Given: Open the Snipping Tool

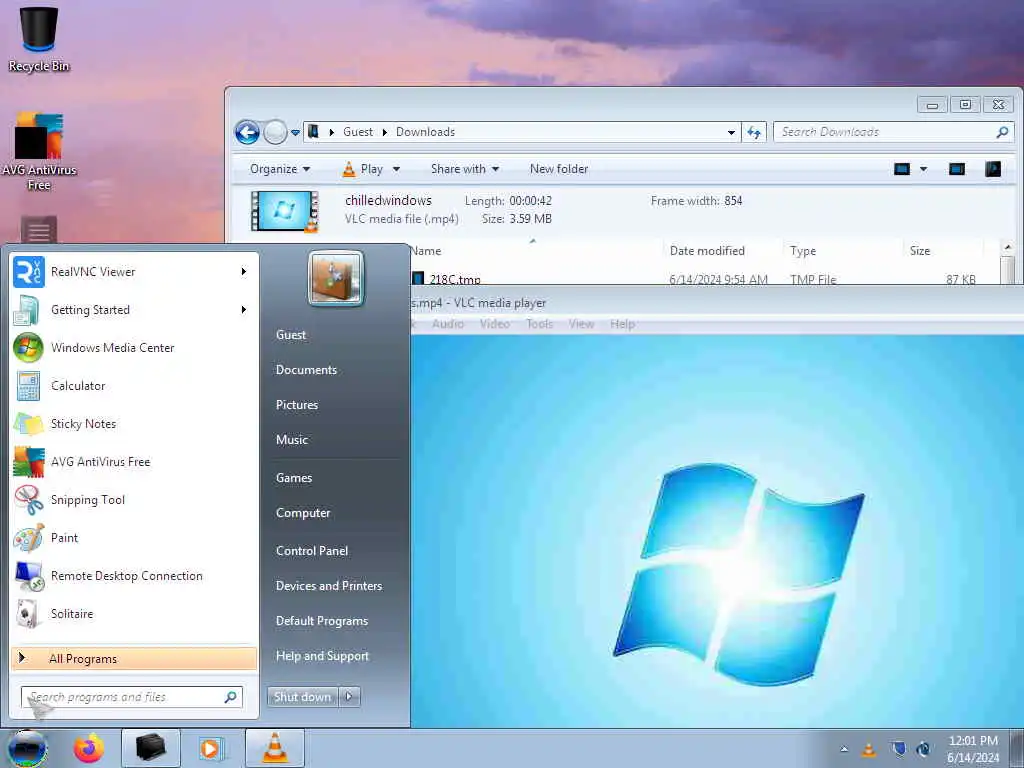Looking at the screenshot, I should (x=134, y=500).
